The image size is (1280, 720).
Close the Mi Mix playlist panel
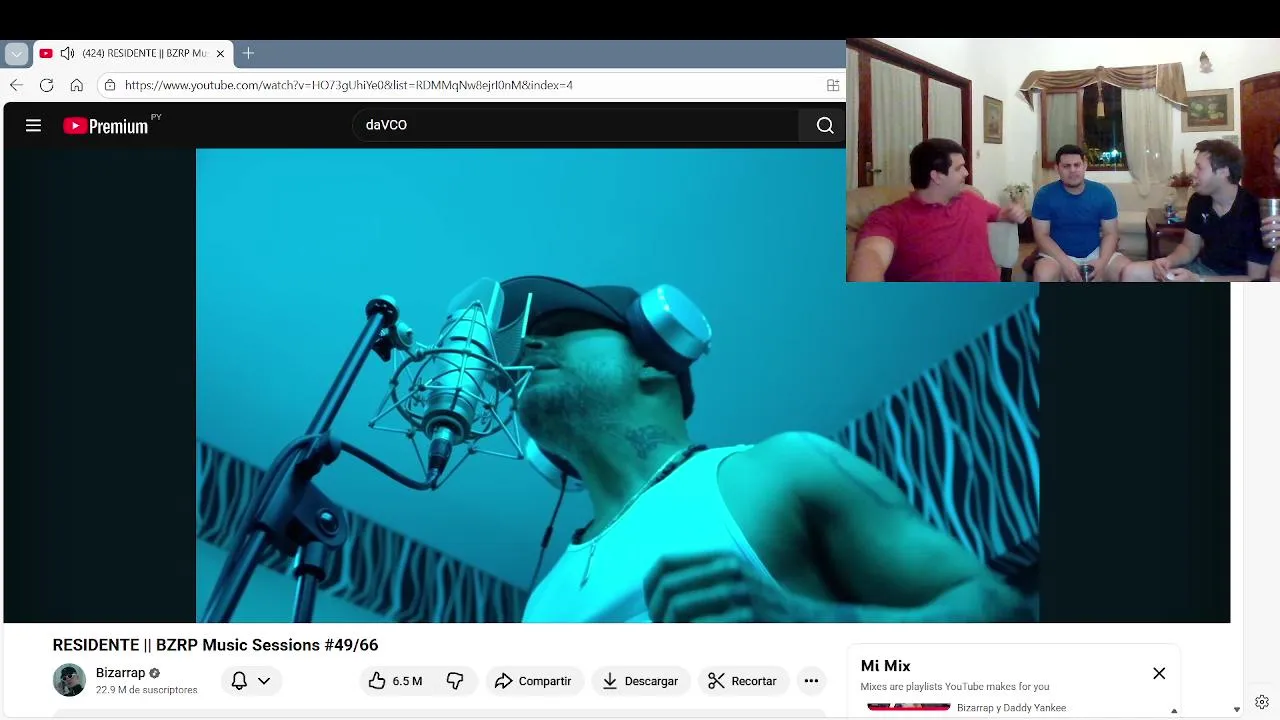click(x=1159, y=673)
